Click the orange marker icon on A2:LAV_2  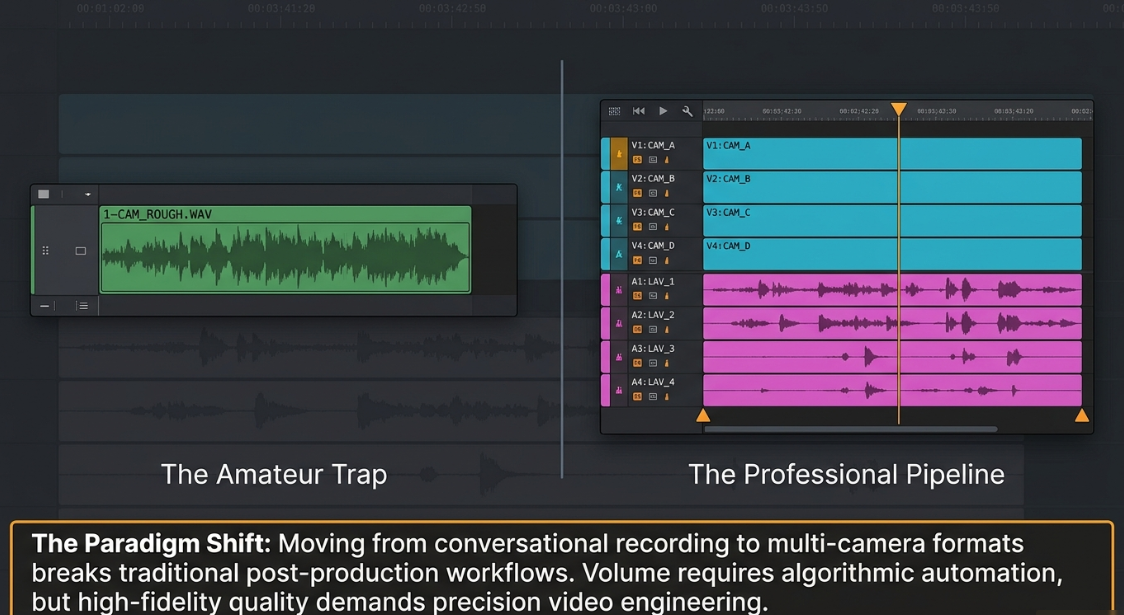pyautogui.click(x=667, y=330)
